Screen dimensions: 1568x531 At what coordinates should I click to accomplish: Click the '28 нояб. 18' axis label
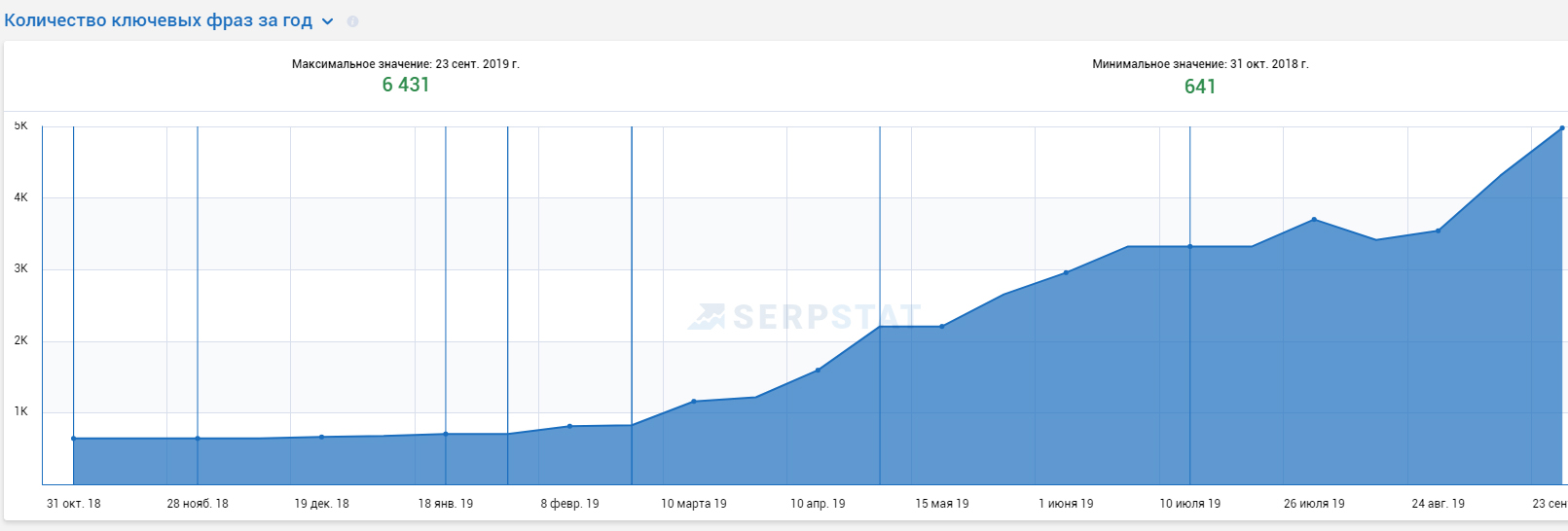(x=198, y=504)
